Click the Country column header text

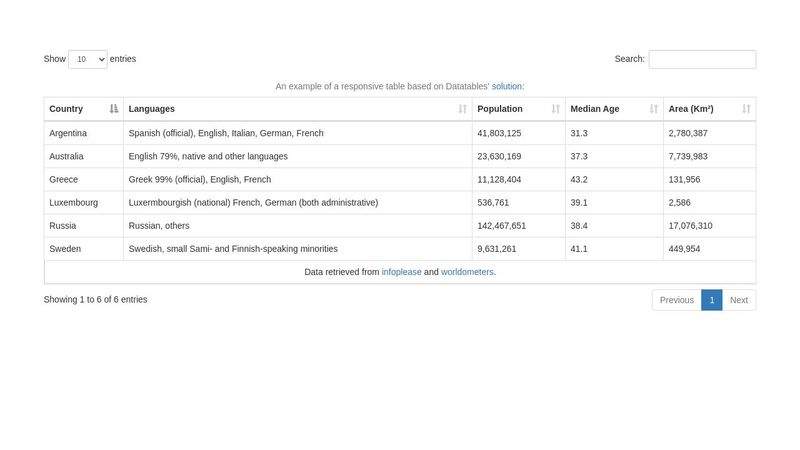(66, 109)
